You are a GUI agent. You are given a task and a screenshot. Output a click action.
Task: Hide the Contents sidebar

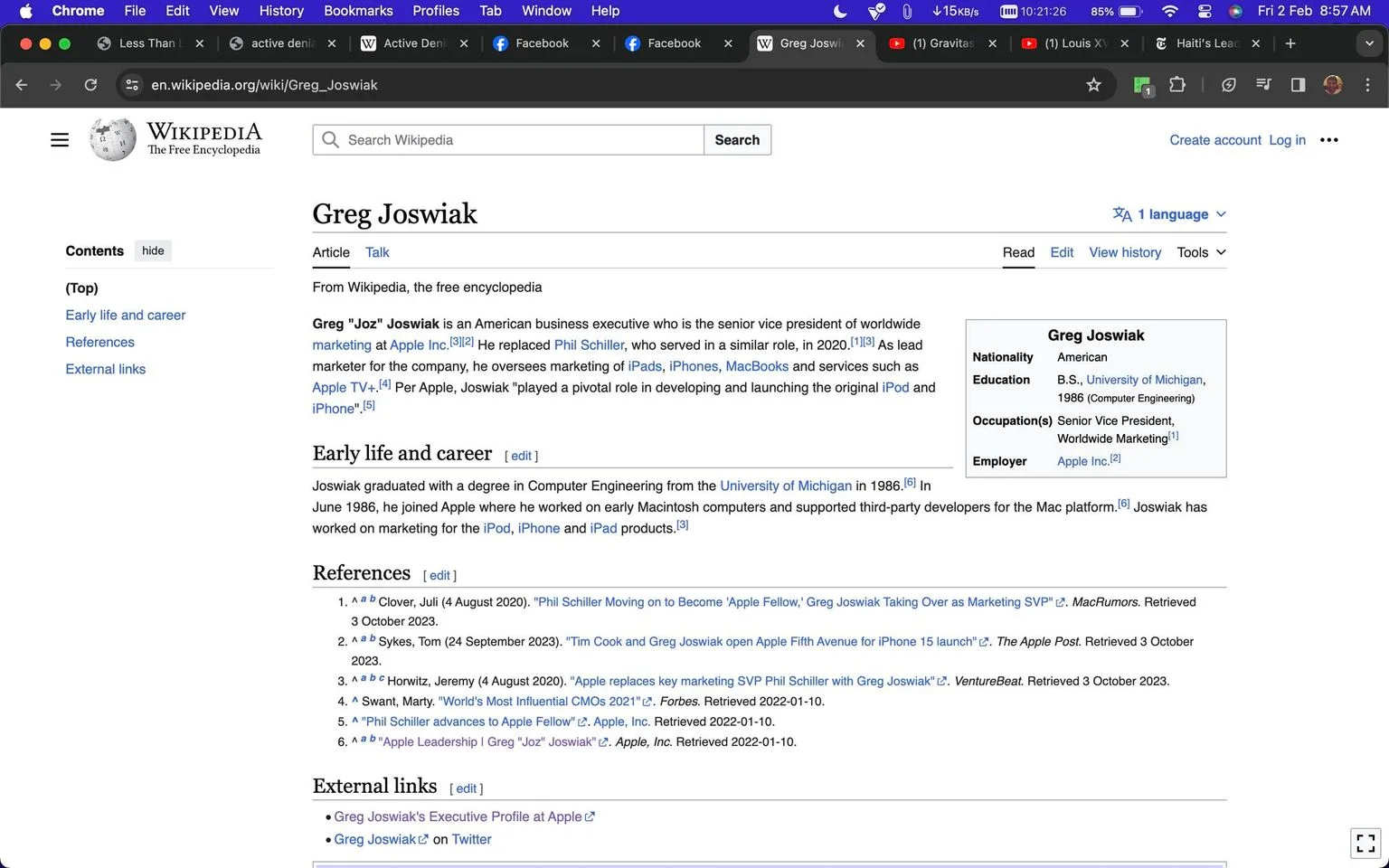point(153,250)
